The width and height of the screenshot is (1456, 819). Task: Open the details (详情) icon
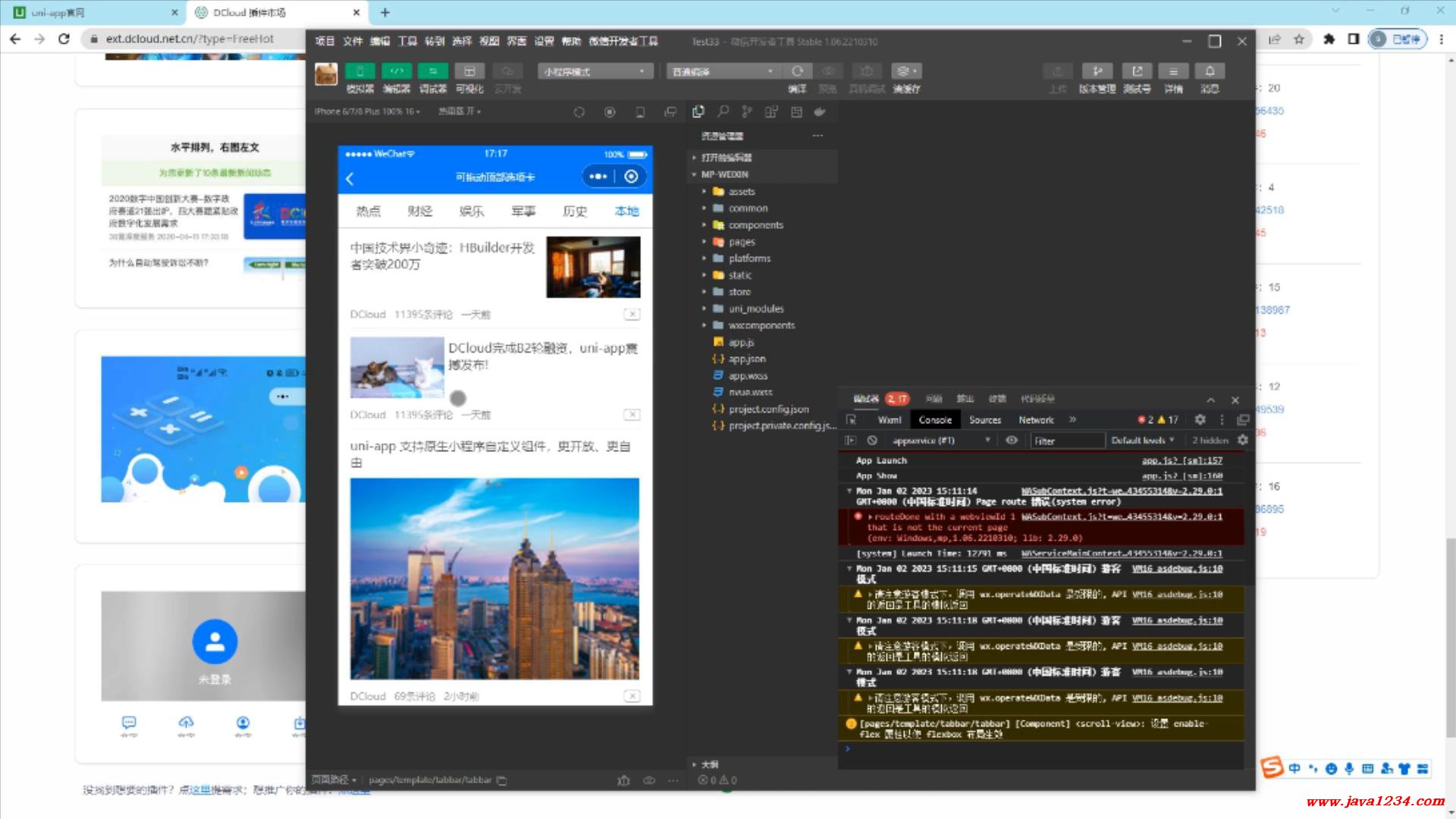click(x=1173, y=71)
